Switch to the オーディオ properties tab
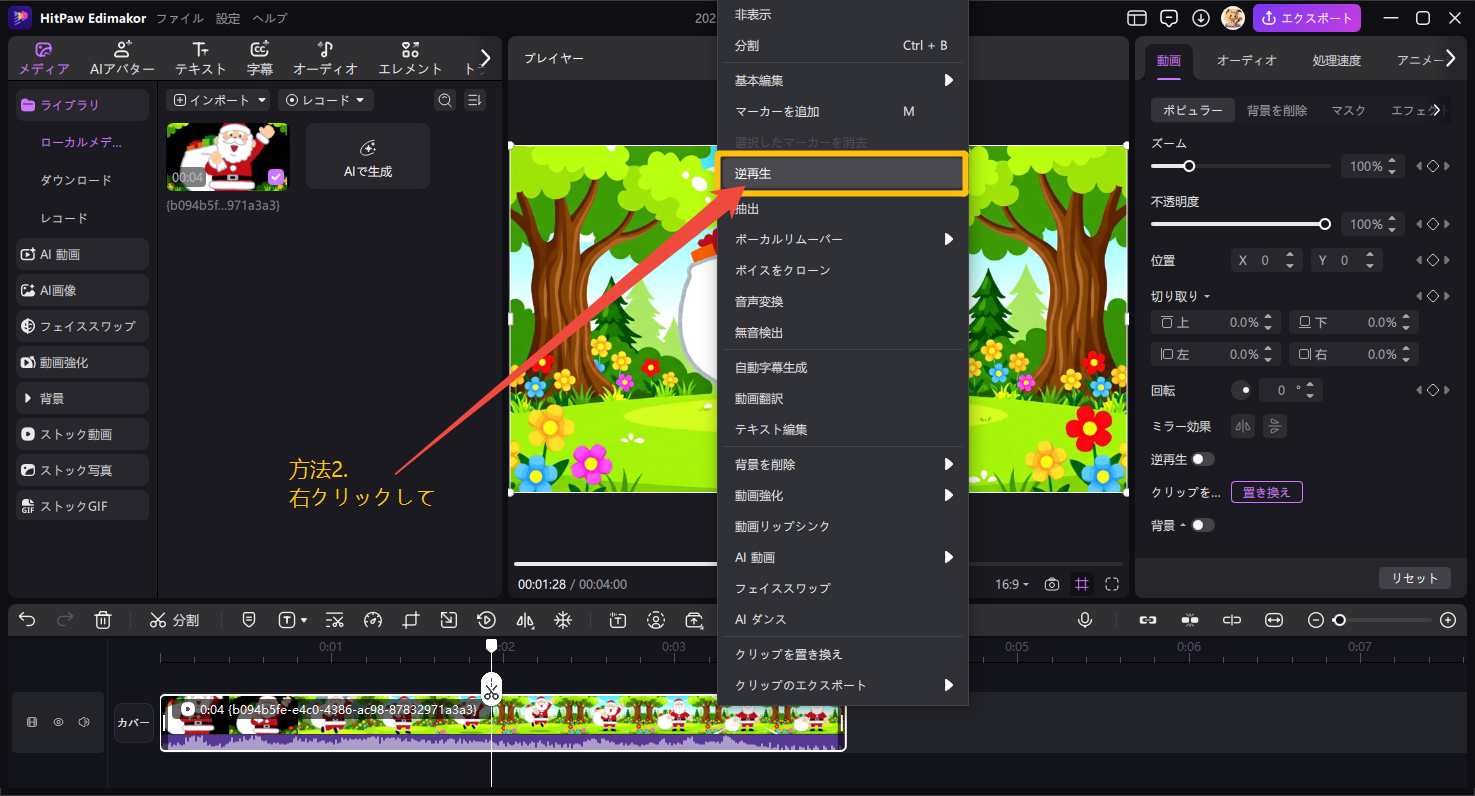Viewport: 1475px width, 796px height. point(1246,60)
